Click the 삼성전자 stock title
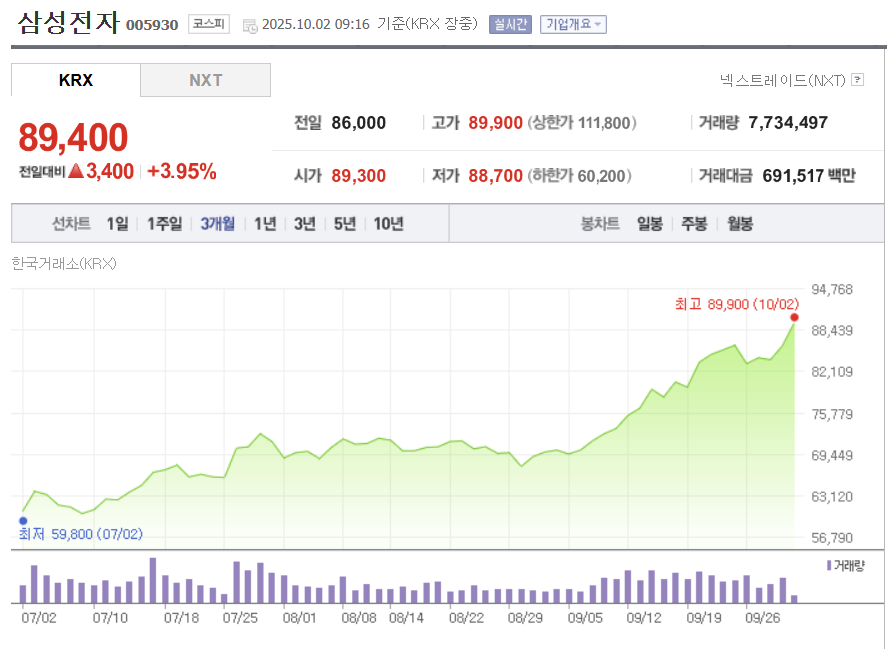The width and height of the screenshot is (887, 649). point(68,23)
